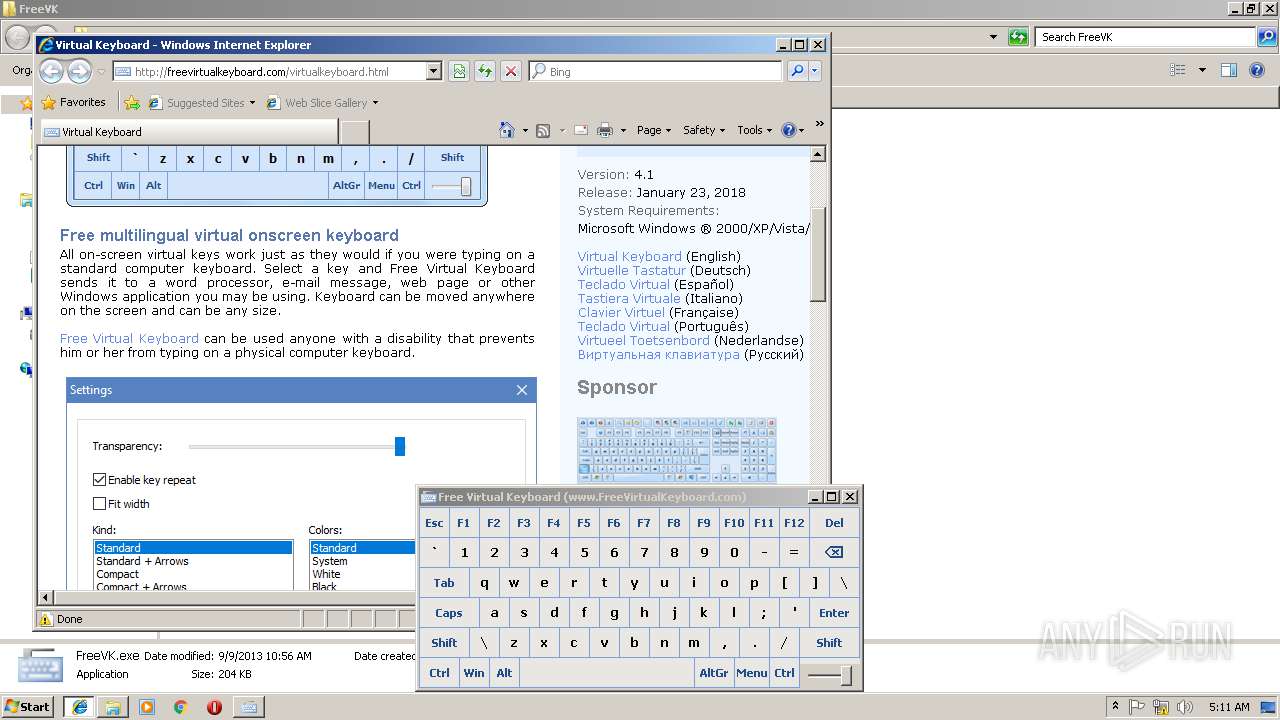This screenshot has width=1280, height=720.
Task: Click the green refresh page icon
Action: point(485,71)
